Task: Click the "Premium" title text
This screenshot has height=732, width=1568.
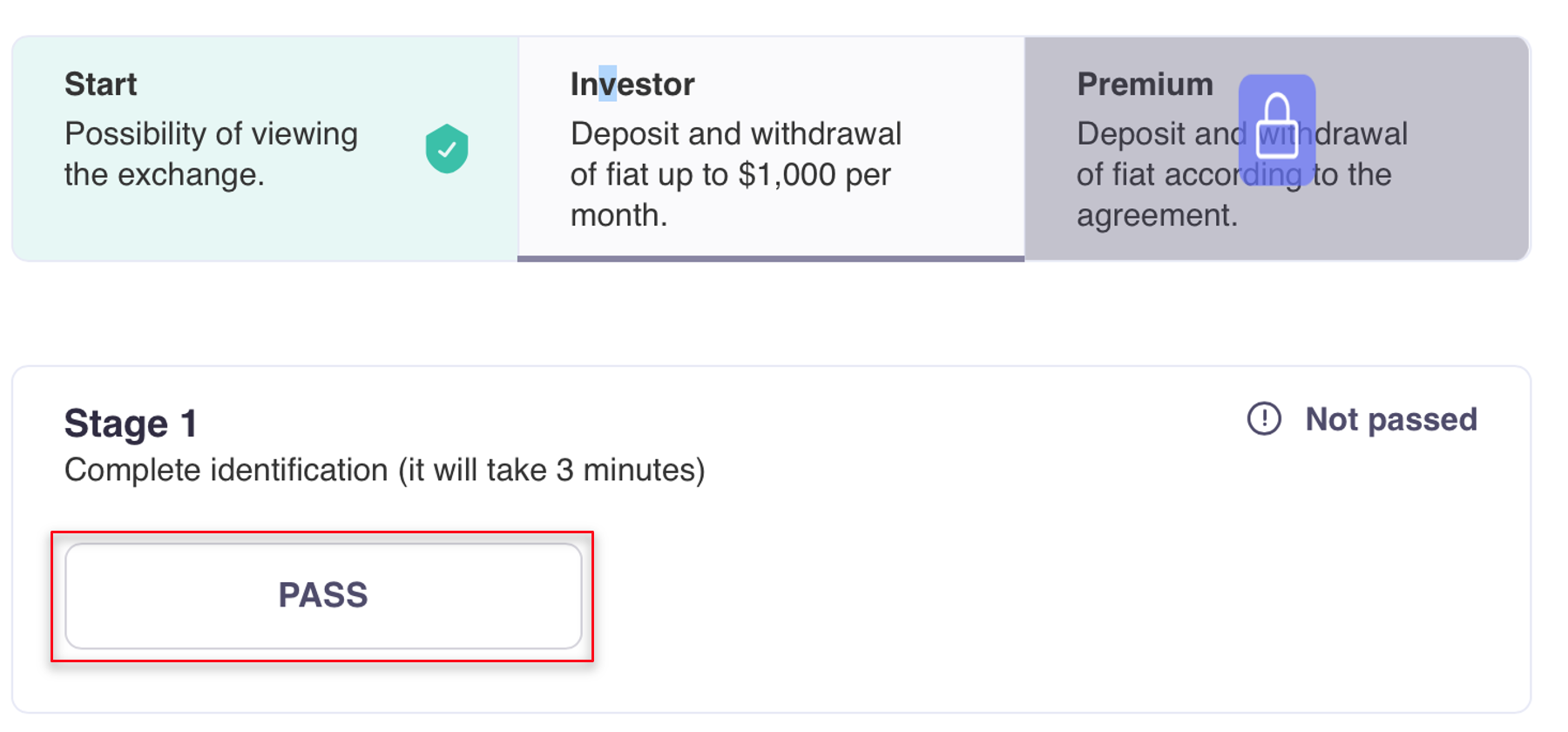Action: tap(1145, 85)
